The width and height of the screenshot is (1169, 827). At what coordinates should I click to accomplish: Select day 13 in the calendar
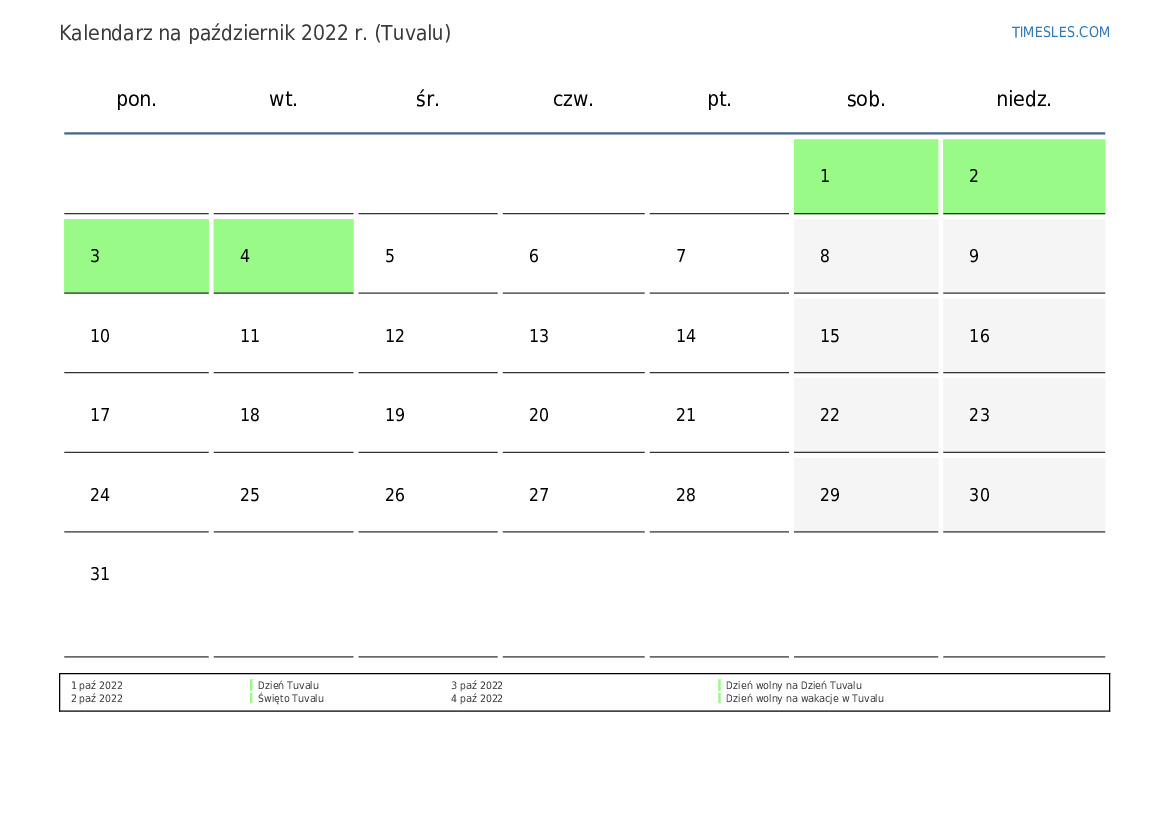coord(573,336)
